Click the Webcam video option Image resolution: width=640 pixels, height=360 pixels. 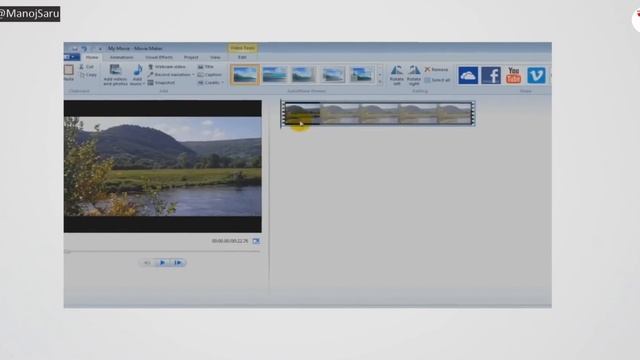click(x=167, y=67)
